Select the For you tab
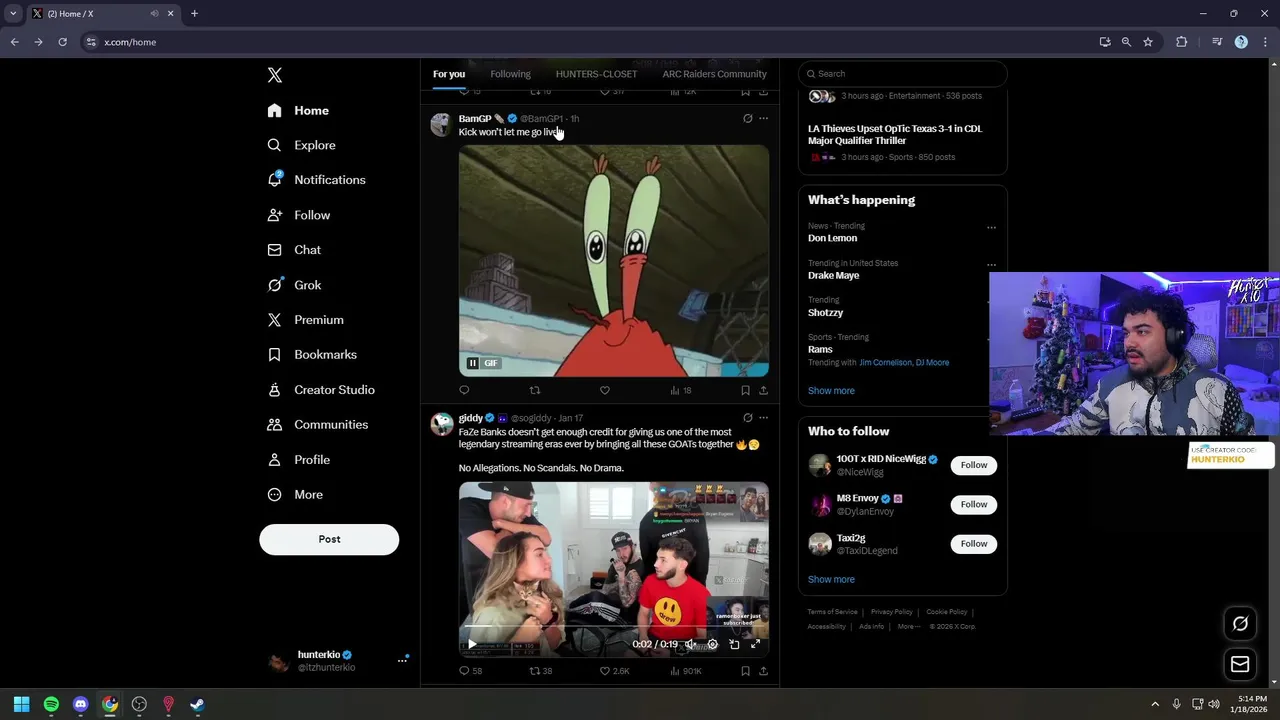The height and width of the screenshot is (720, 1280). [449, 74]
